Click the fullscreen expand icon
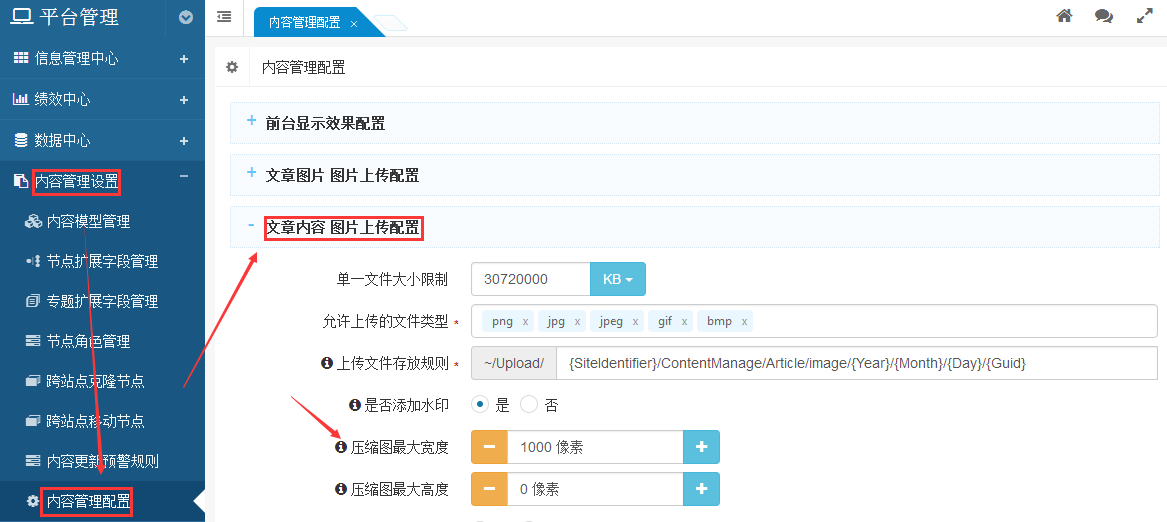This screenshot has width=1167, height=522. (x=1145, y=16)
